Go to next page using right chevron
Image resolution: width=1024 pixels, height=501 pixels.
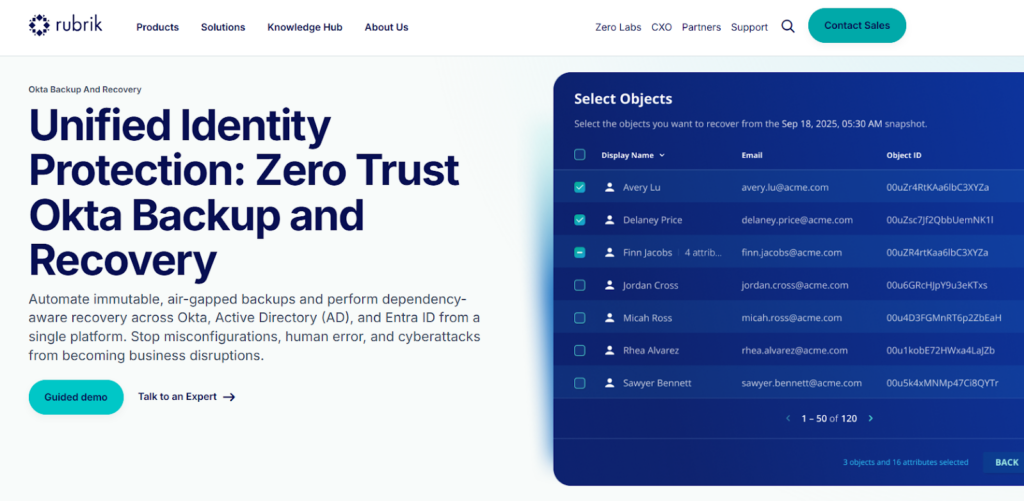871,419
